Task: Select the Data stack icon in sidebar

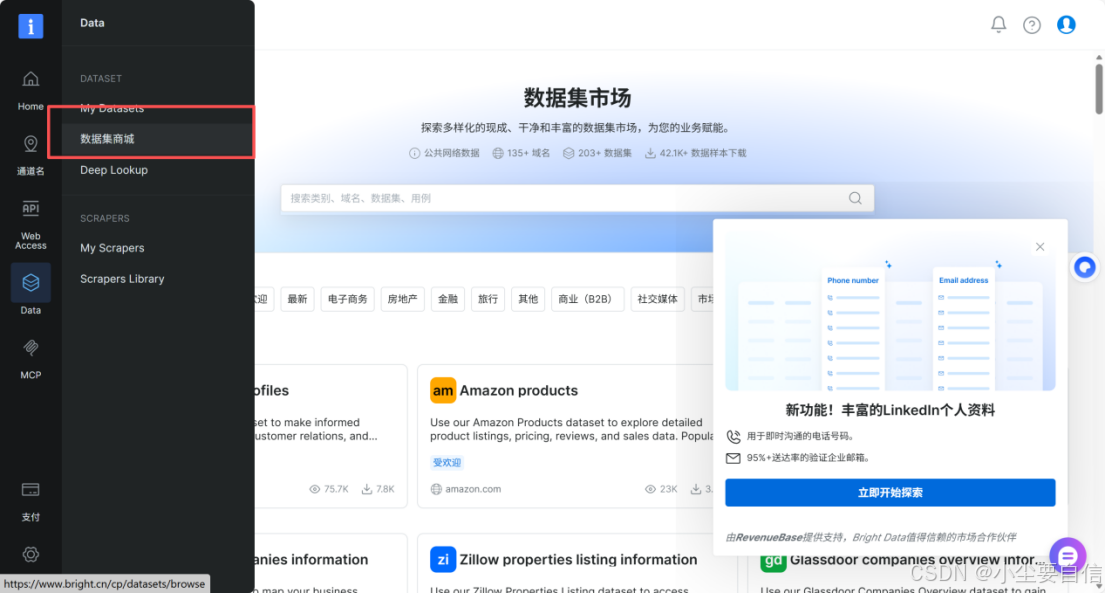Action: [x=30, y=283]
